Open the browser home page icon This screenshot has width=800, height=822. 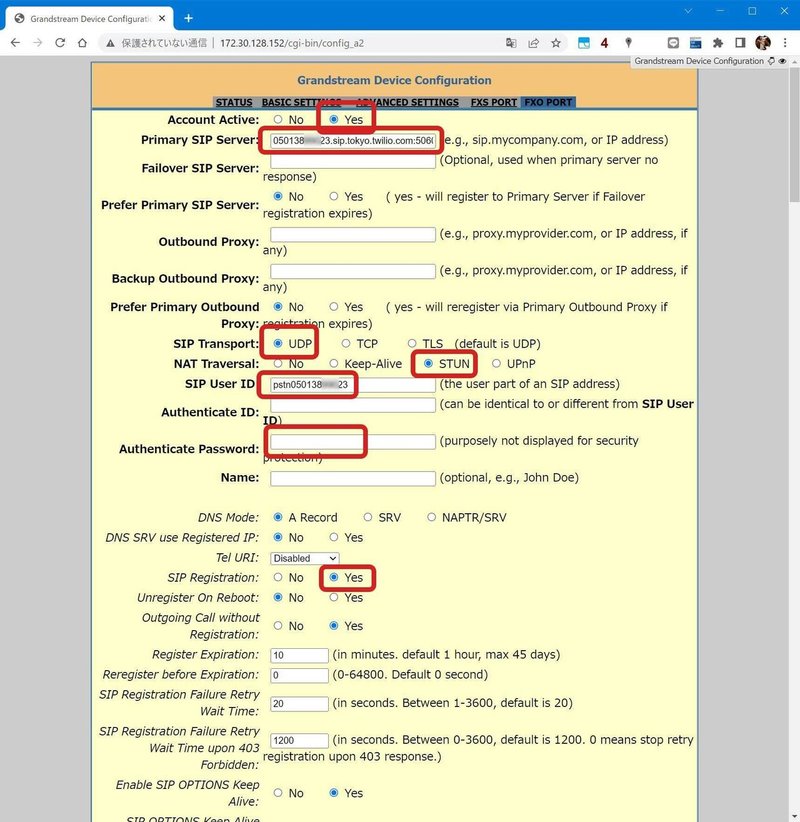click(x=82, y=43)
